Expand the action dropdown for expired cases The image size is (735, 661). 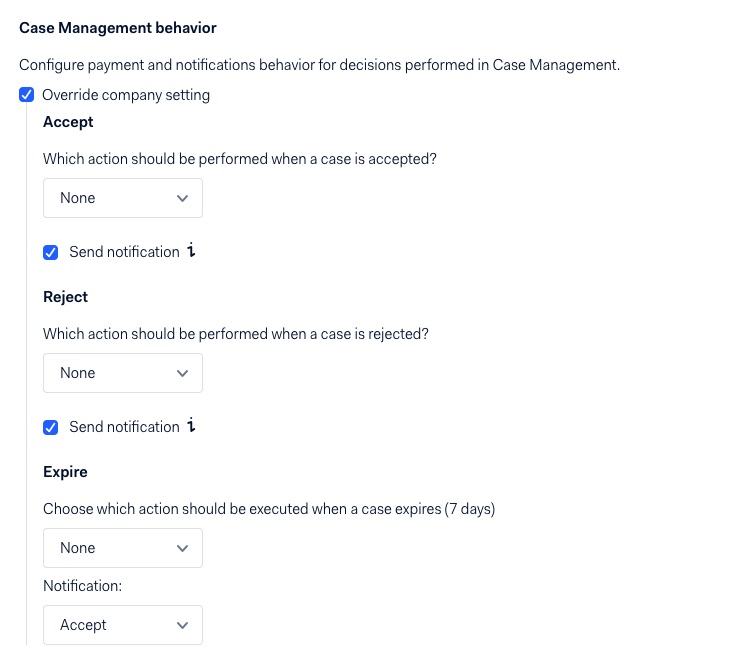[123, 548]
